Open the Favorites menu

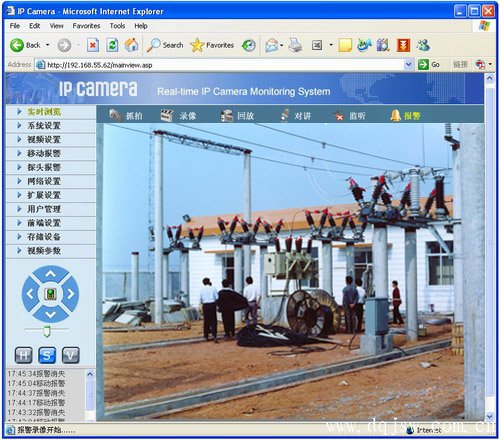(86, 26)
